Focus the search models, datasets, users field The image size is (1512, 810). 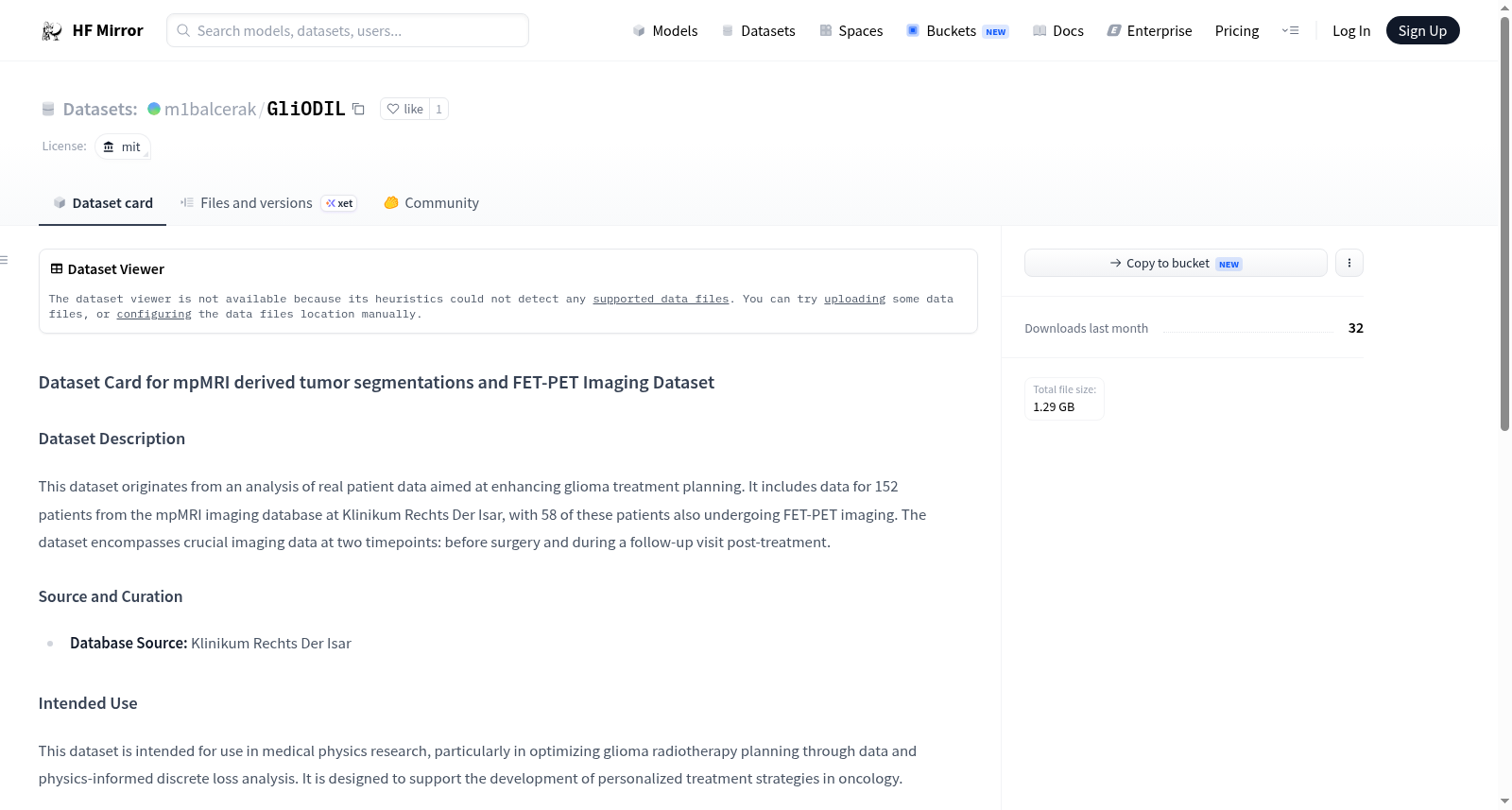(x=348, y=30)
